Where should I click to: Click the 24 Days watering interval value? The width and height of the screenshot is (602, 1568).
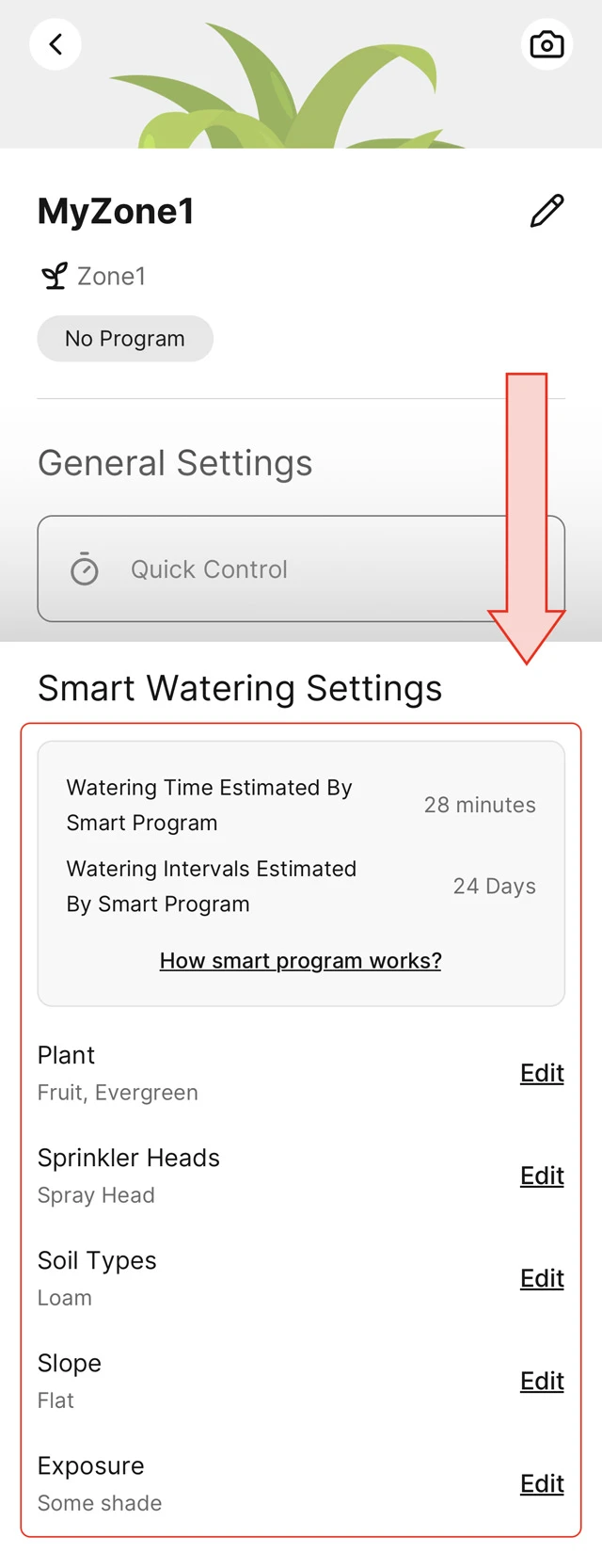coord(494,886)
